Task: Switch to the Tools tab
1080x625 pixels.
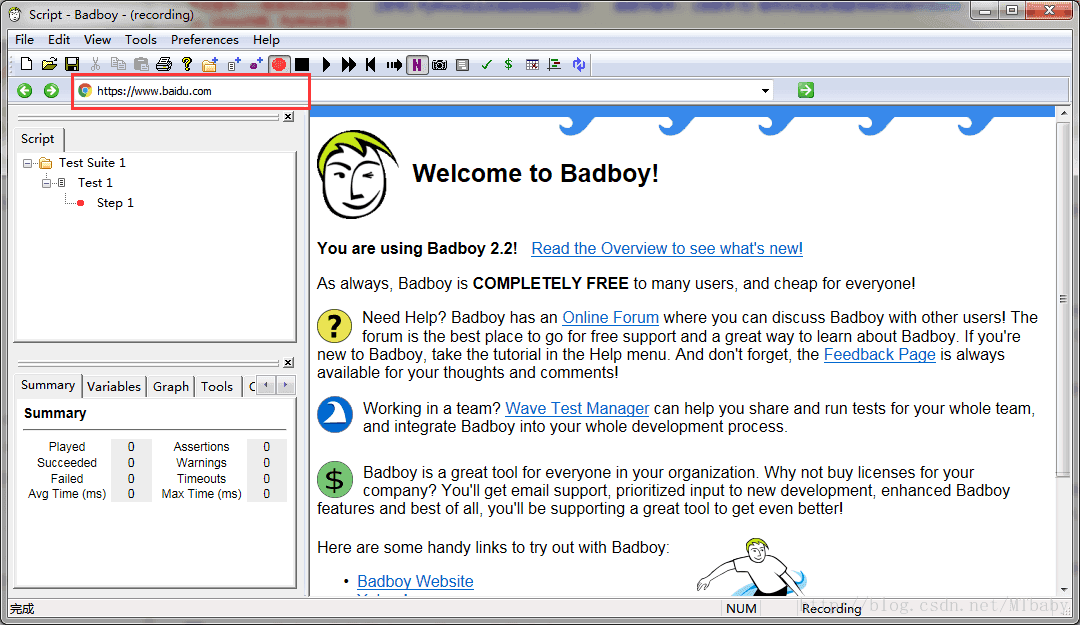Action: [x=217, y=387]
